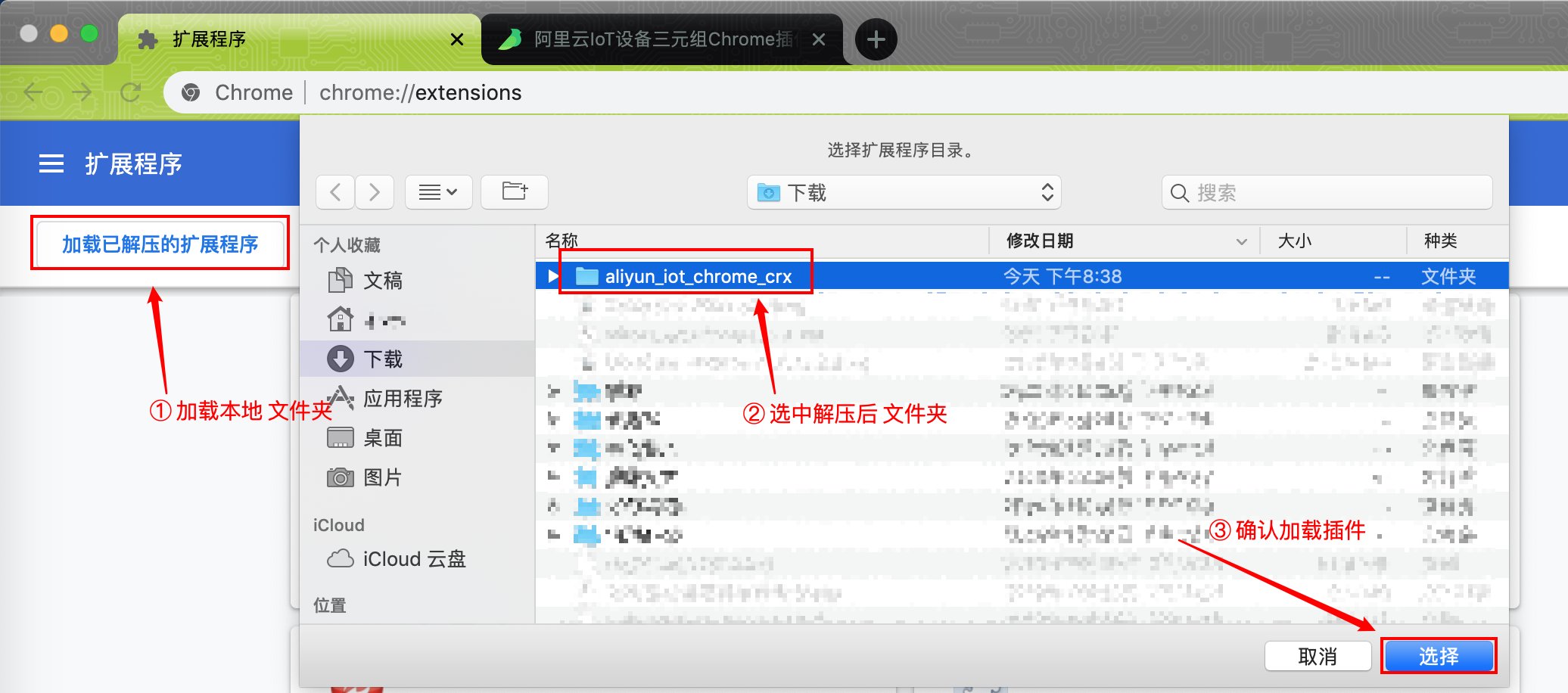Image resolution: width=1568 pixels, height=693 pixels.
Task: Expand the aliyun_iot_chrome_crx folder triangle
Action: point(553,276)
